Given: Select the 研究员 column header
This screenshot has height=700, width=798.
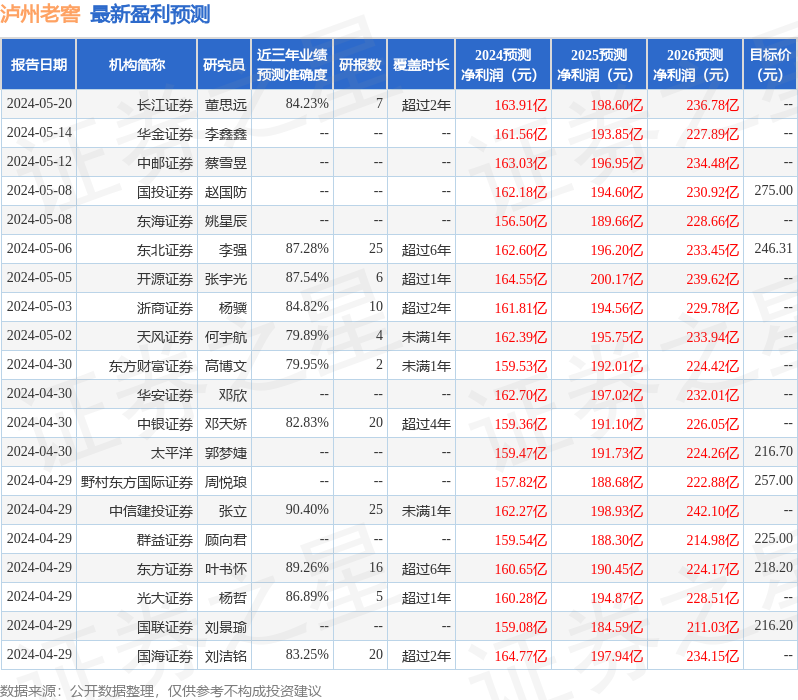Looking at the screenshot, I should pos(224,65).
